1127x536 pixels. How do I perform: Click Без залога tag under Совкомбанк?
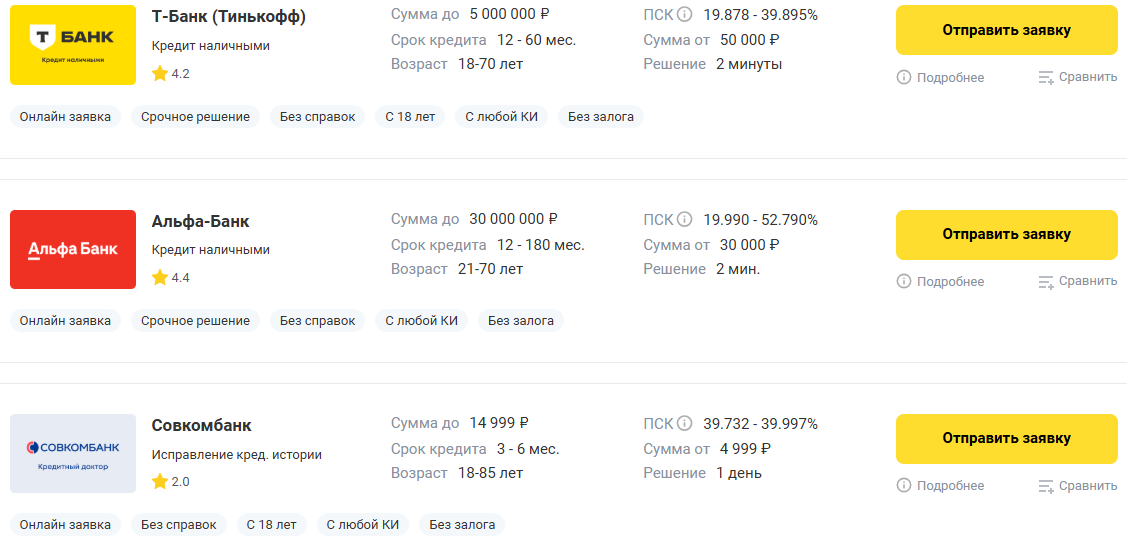pos(462,525)
